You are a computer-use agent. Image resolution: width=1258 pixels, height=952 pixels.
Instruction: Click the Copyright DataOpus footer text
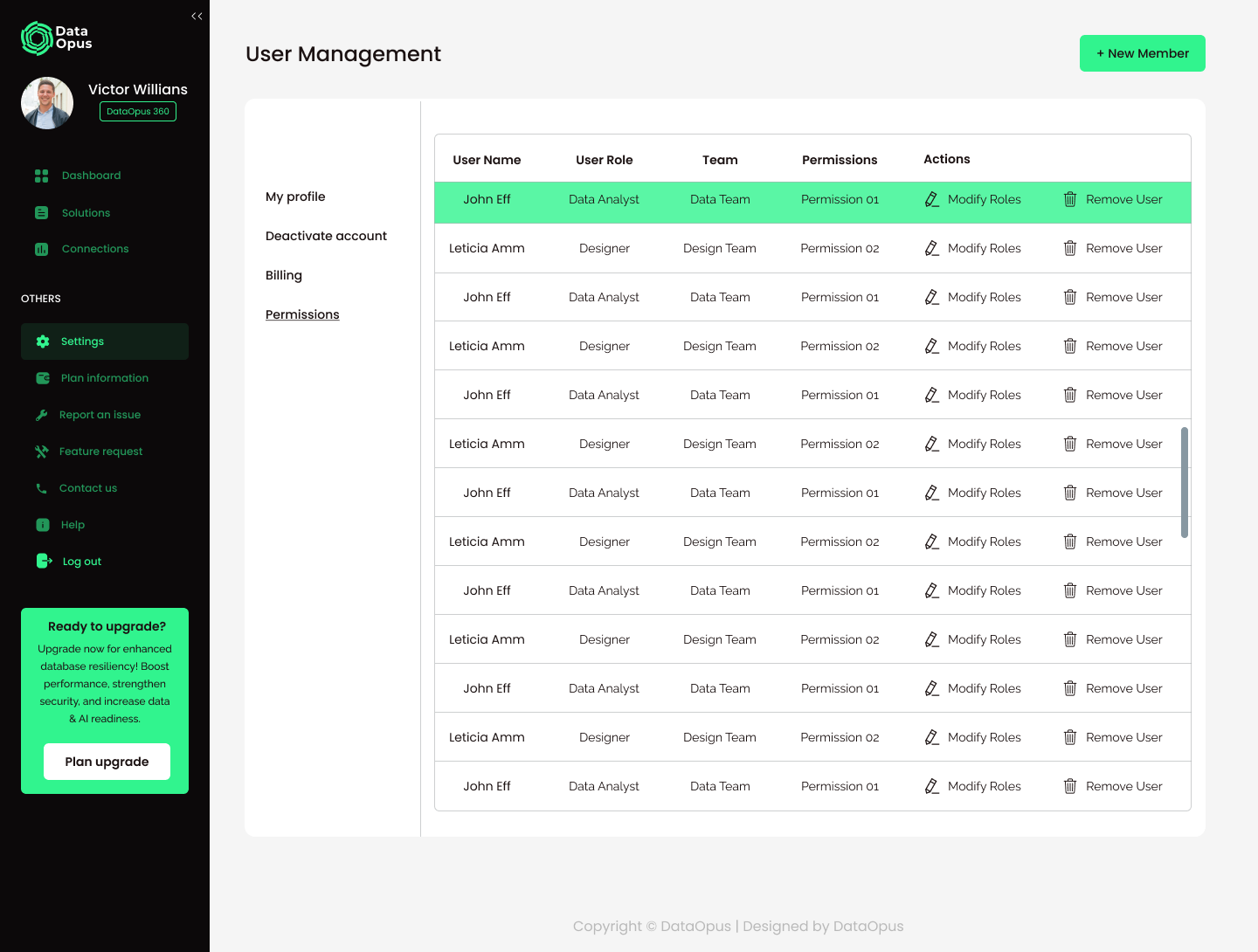[738, 926]
